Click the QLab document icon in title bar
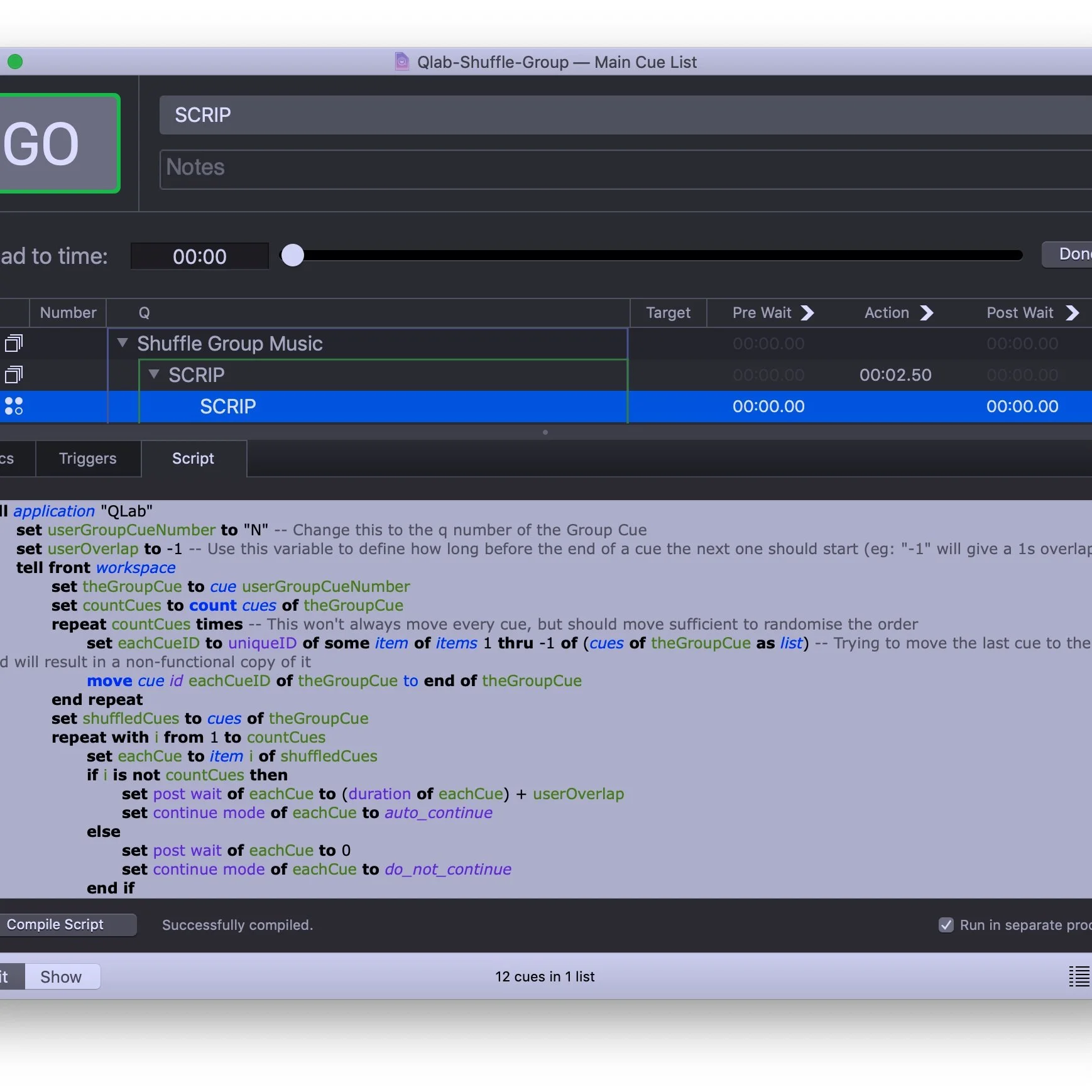 (x=401, y=62)
